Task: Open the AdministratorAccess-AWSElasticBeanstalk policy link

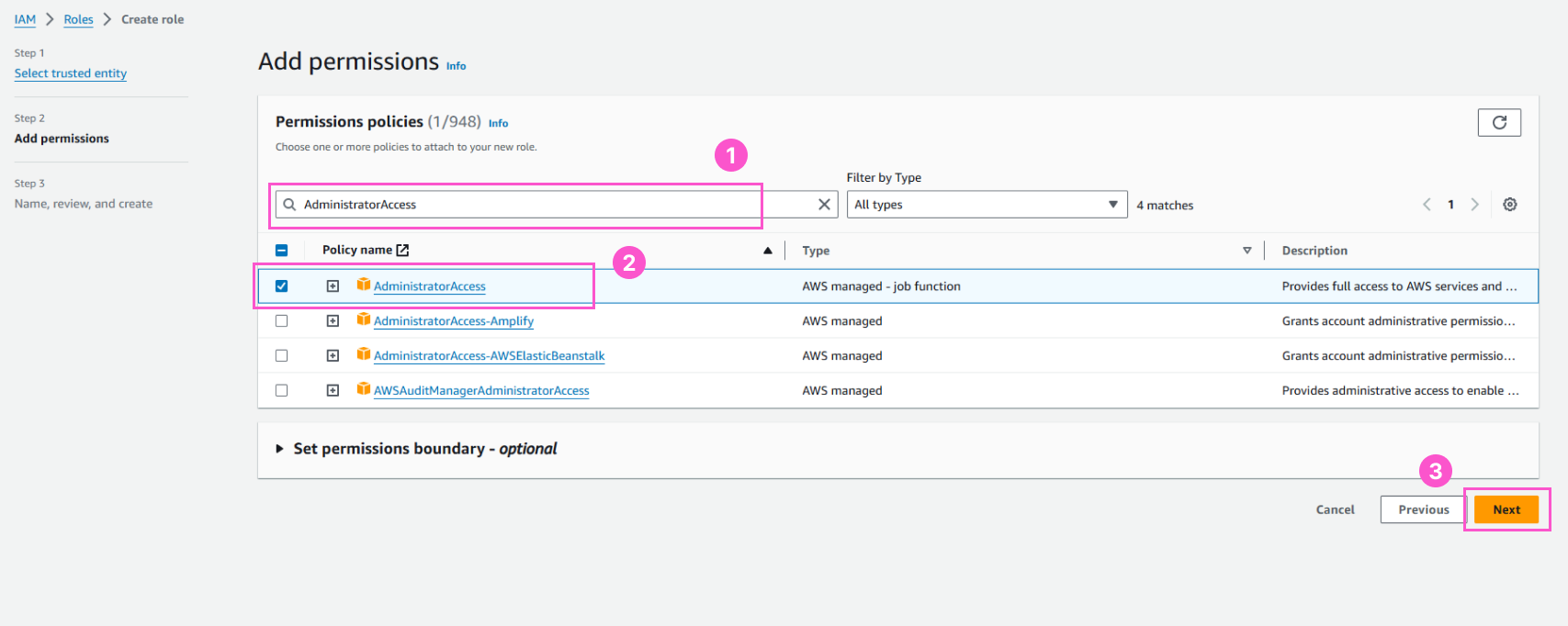Action: (490, 356)
